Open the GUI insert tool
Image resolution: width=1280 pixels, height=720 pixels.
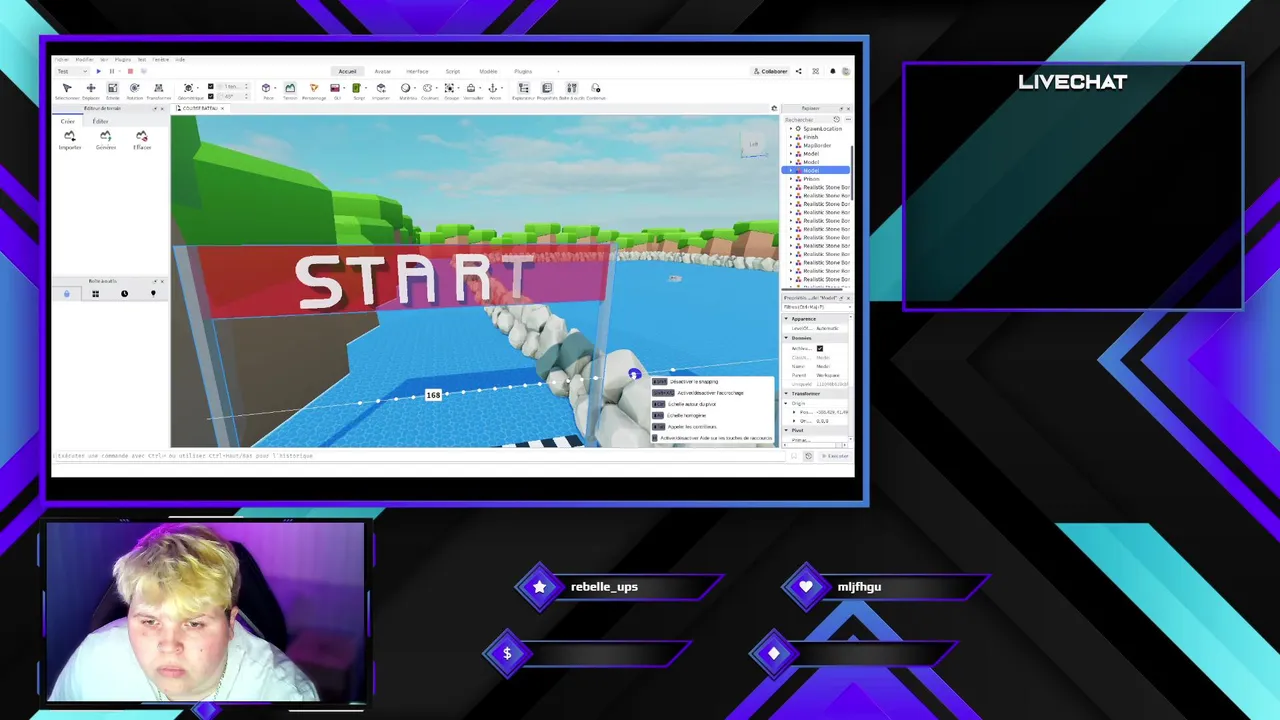335,88
